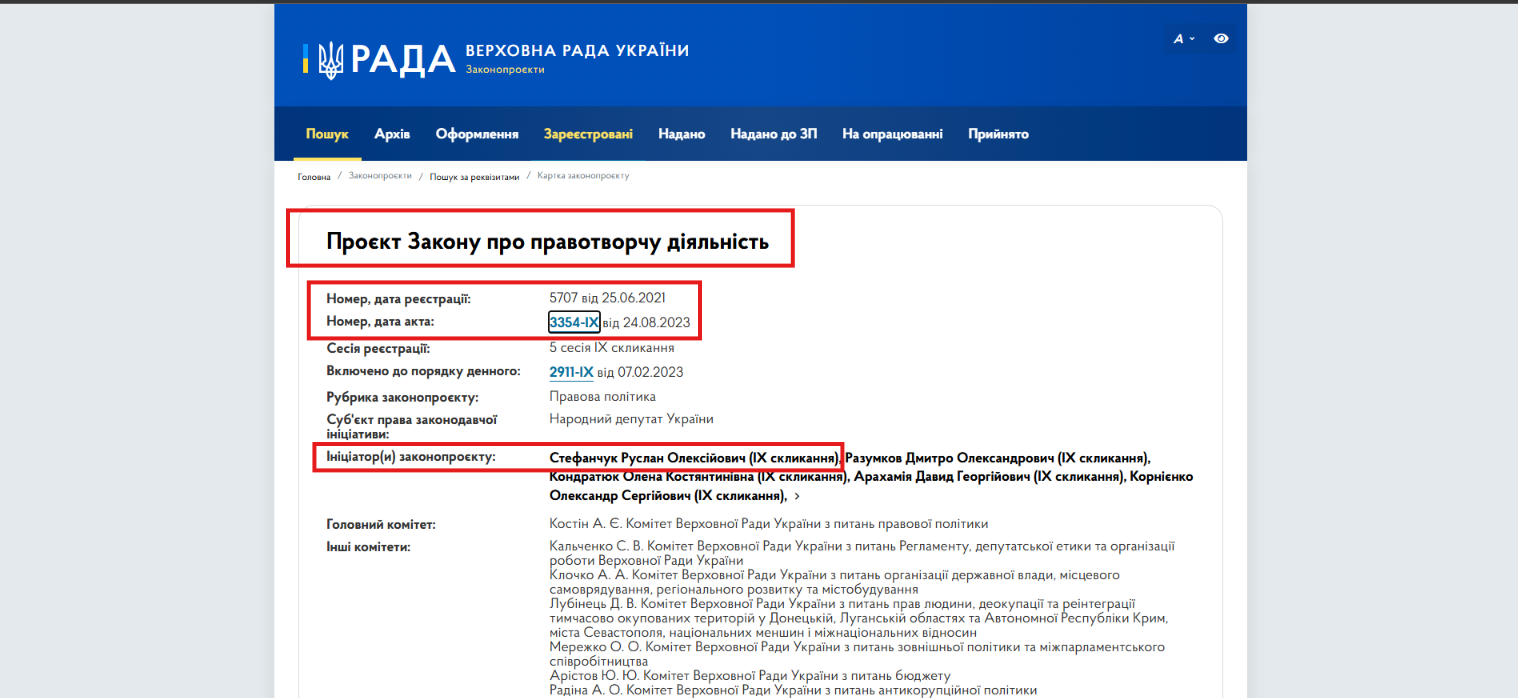The height and width of the screenshot is (698, 1518).
Task: Click the ВЕРХОВНА РАДА УКРАЇНИ header title
Action: pos(577,51)
